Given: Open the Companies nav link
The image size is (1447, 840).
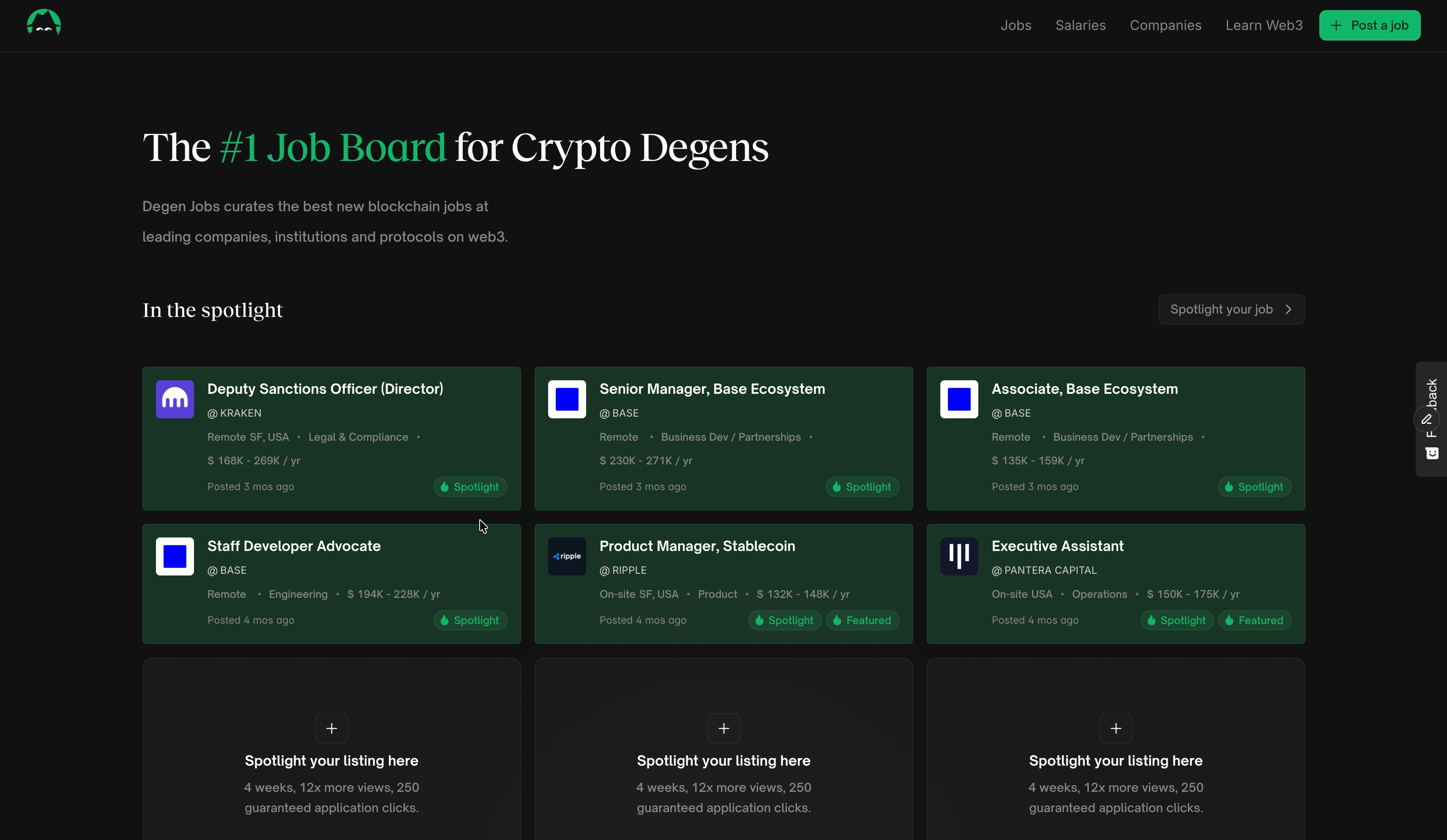Looking at the screenshot, I should coord(1165,25).
